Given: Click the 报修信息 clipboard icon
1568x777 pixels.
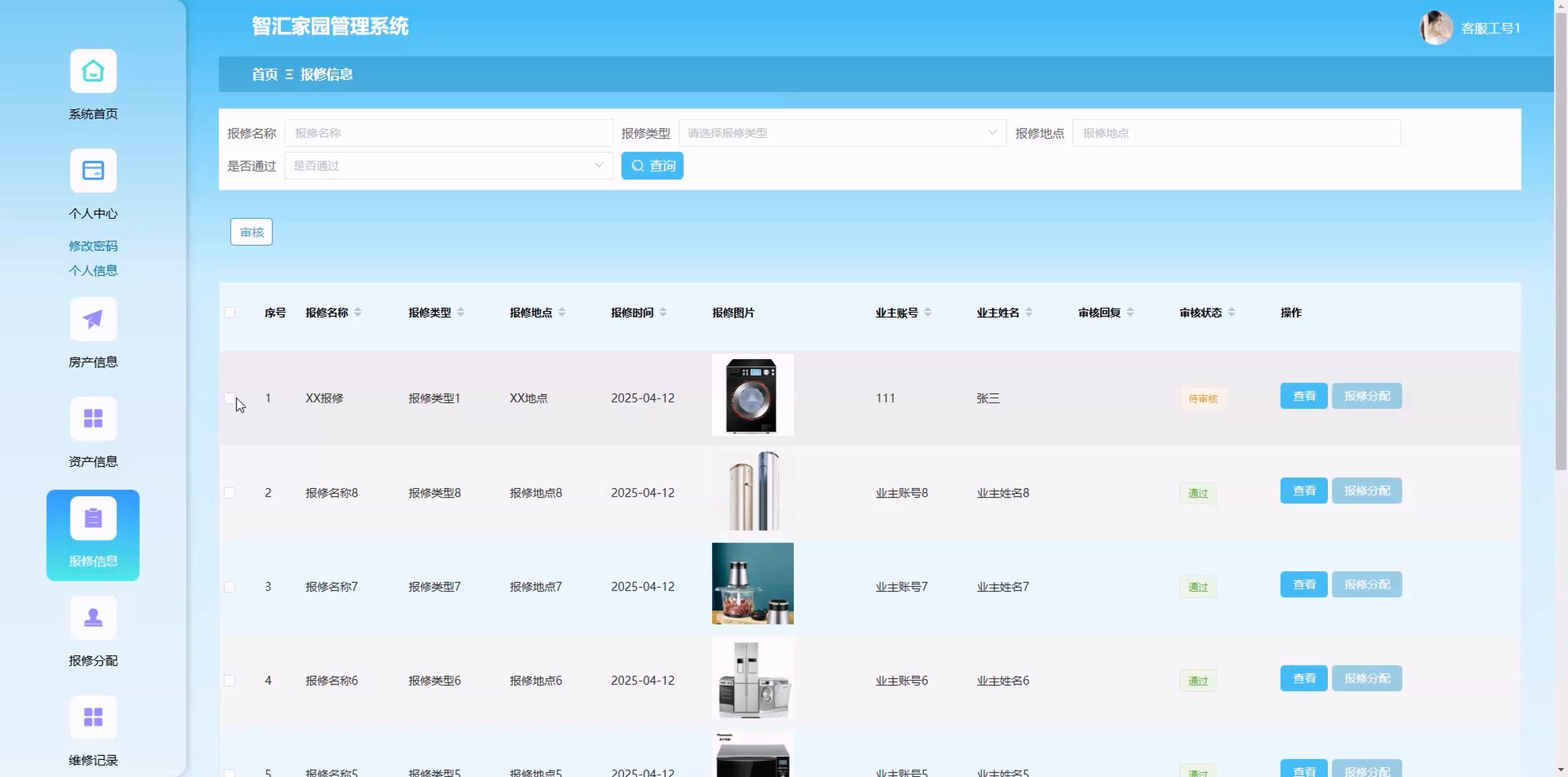Looking at the screenshot, I should point(93,519).
